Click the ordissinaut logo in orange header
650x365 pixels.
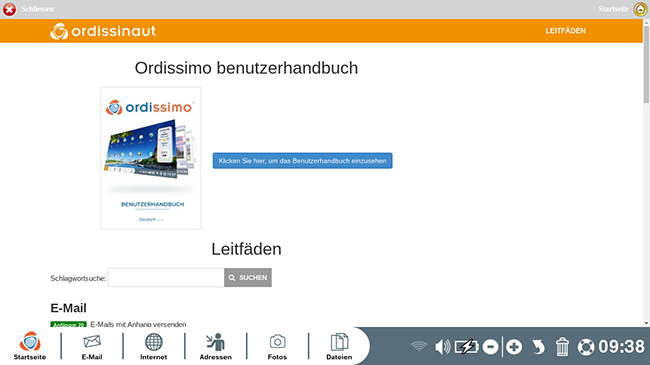(103, 31)
